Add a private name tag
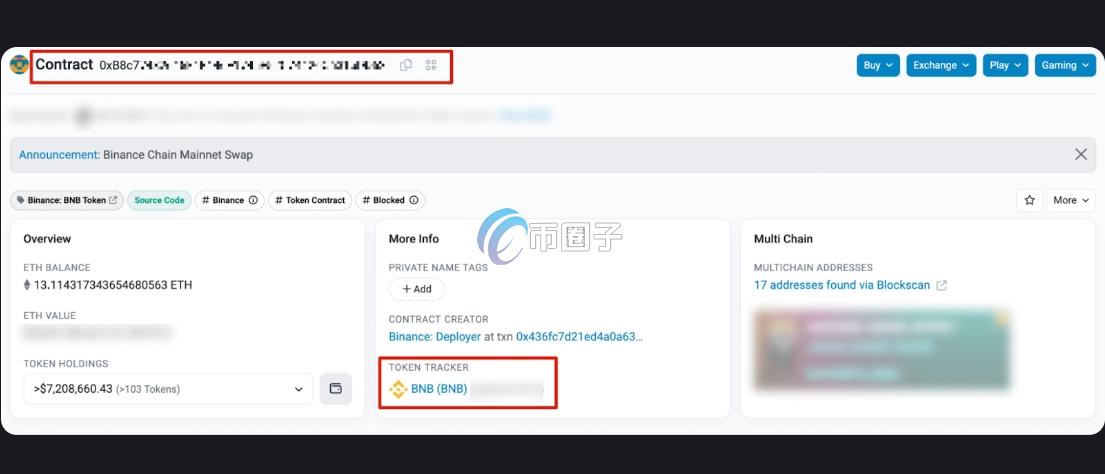 [x=416, y=289]
